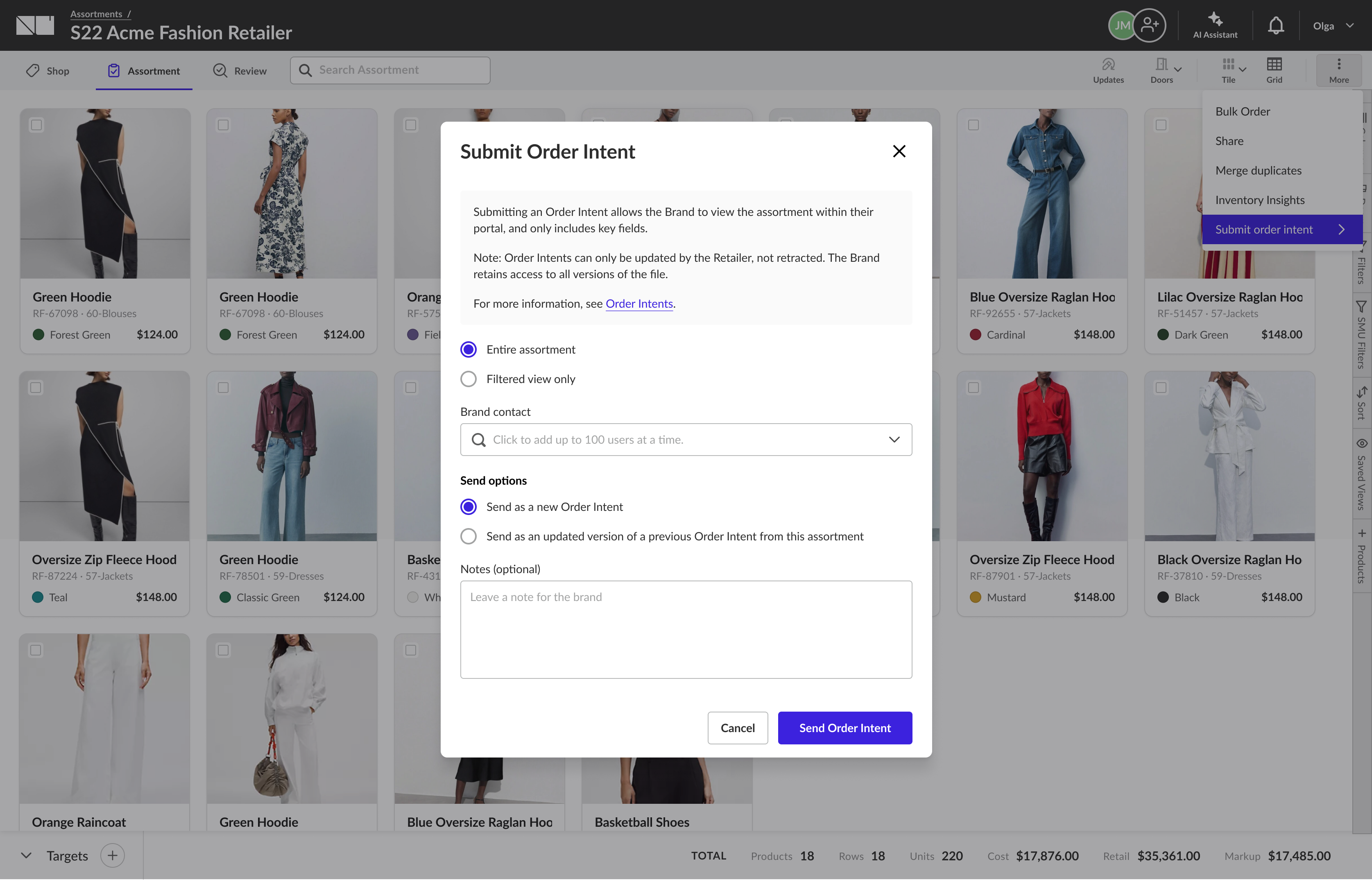This screenshot has height=880, width=1372.
Task: Click the Cost total $17,876.00
Action: click(1047, 855)
